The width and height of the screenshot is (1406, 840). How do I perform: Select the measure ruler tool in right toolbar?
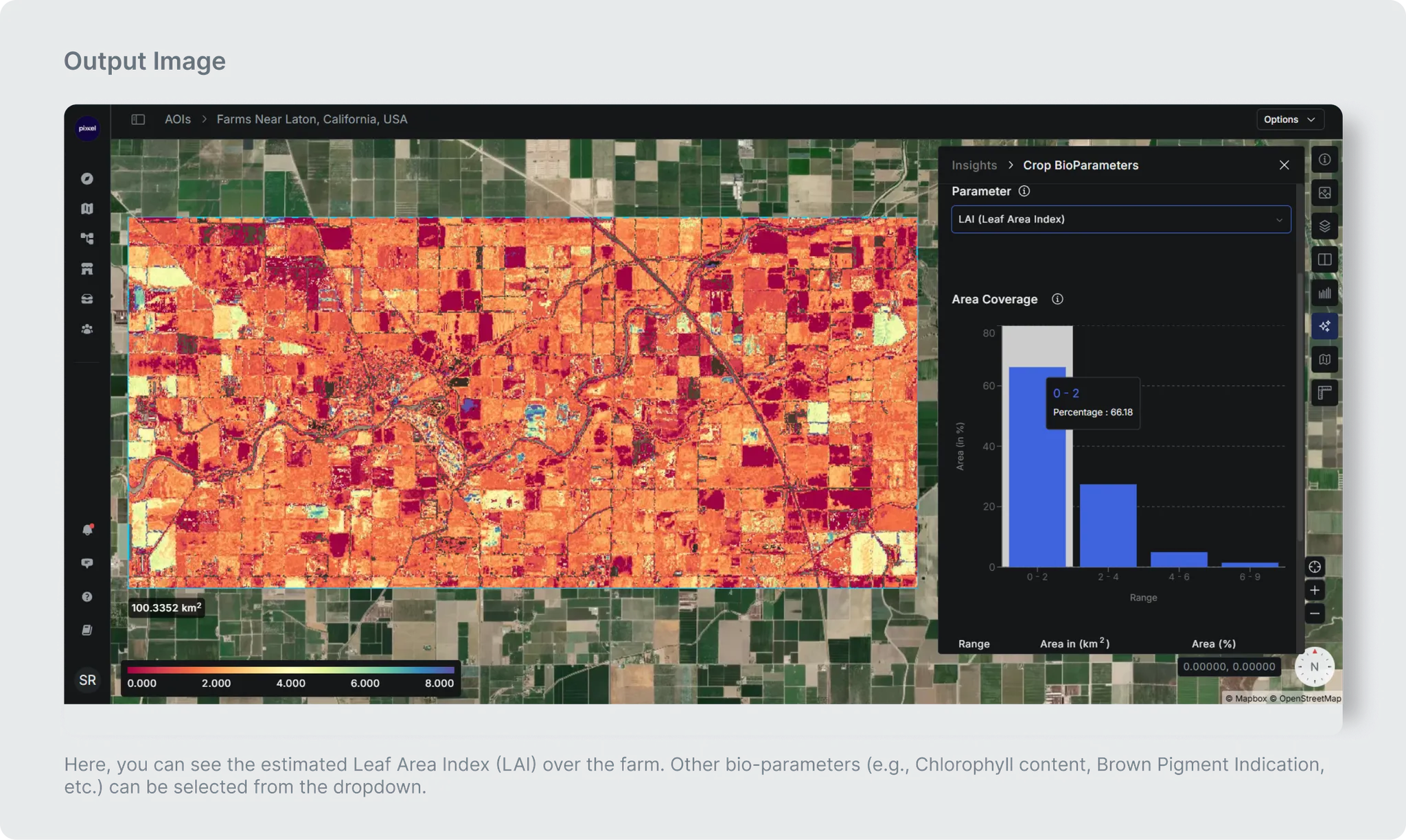tap(1324, 393)
